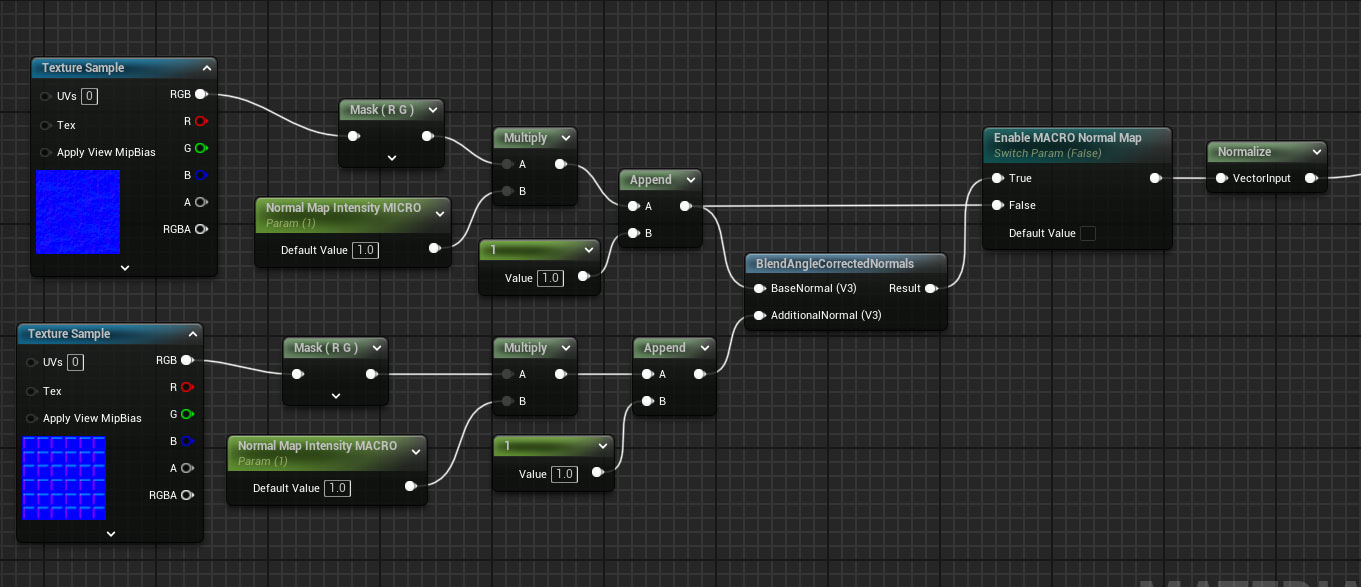Select the Enable MACRO Normal Map node title
This screenshot has height=587, width=1361.
pyautogui.click(x=1067, y=138)
